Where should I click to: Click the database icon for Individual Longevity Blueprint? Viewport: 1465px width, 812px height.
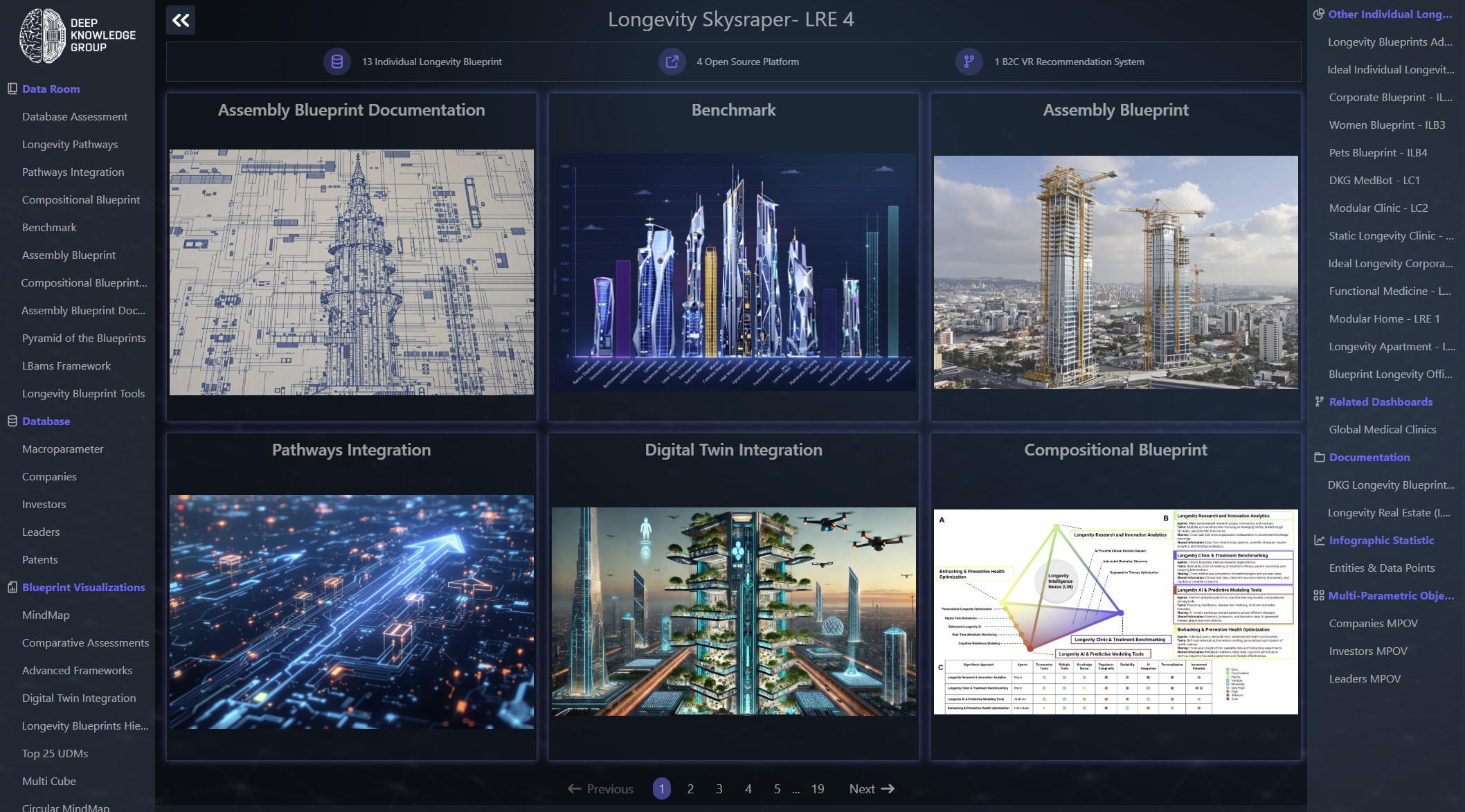pos(337,62)
